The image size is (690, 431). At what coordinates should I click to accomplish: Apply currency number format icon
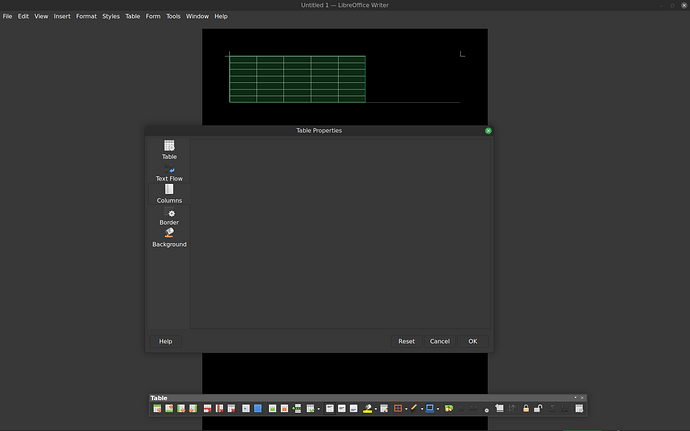point(449,409)
